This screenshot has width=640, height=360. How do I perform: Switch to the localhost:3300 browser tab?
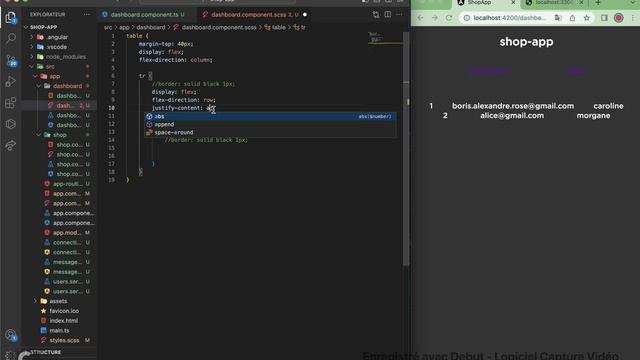tap(554, 3)
